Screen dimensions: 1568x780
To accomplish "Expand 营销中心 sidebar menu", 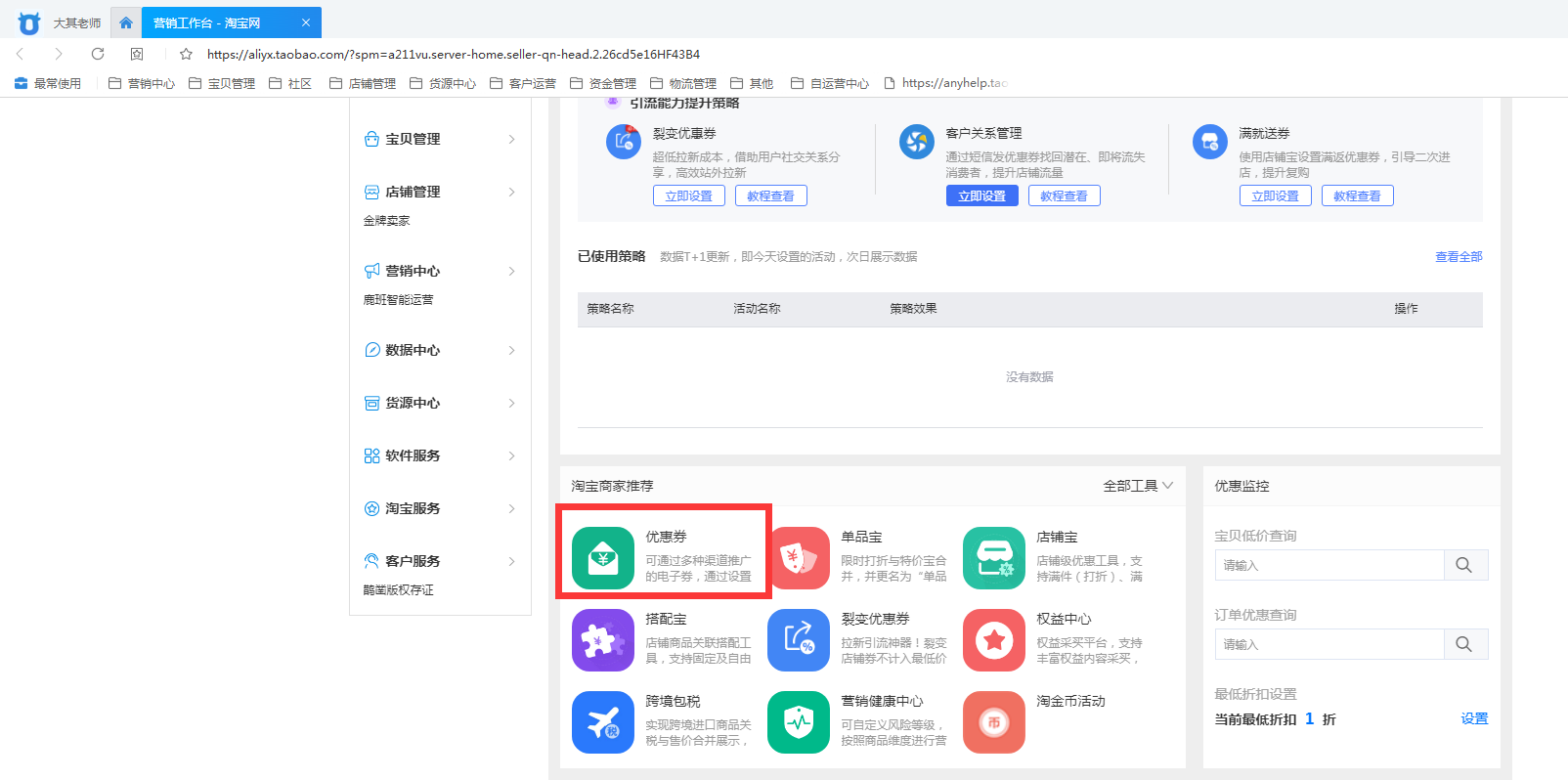I will [x=440, y=271].
